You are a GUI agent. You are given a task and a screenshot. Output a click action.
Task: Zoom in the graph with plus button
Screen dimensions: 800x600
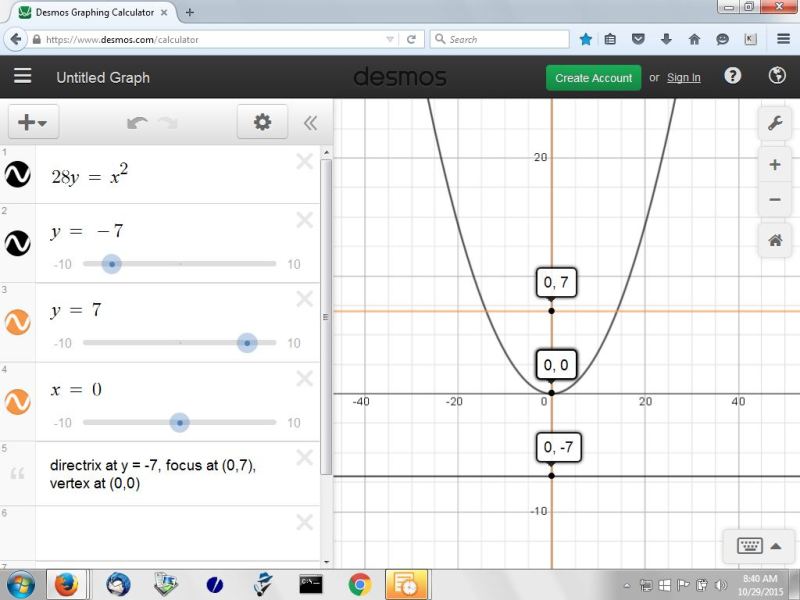774,165
